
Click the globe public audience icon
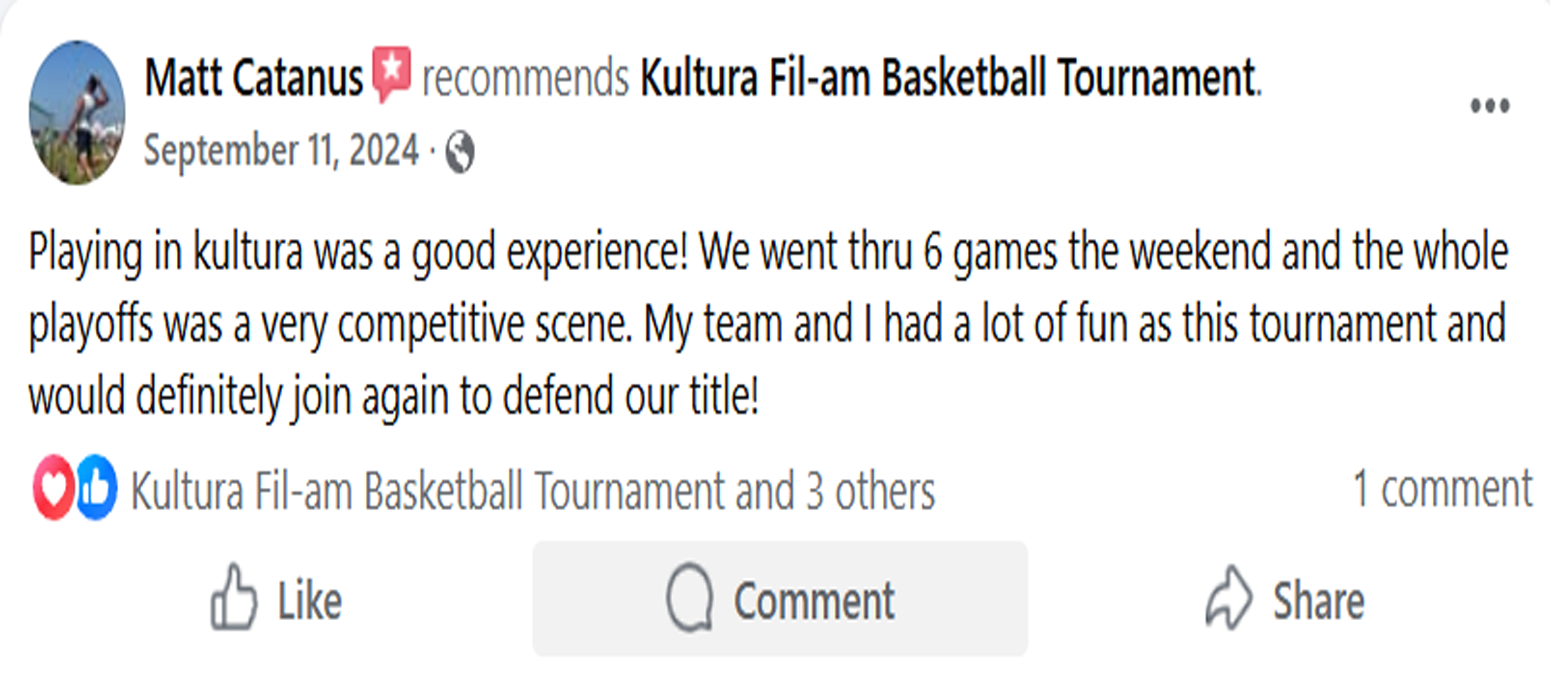461,149
